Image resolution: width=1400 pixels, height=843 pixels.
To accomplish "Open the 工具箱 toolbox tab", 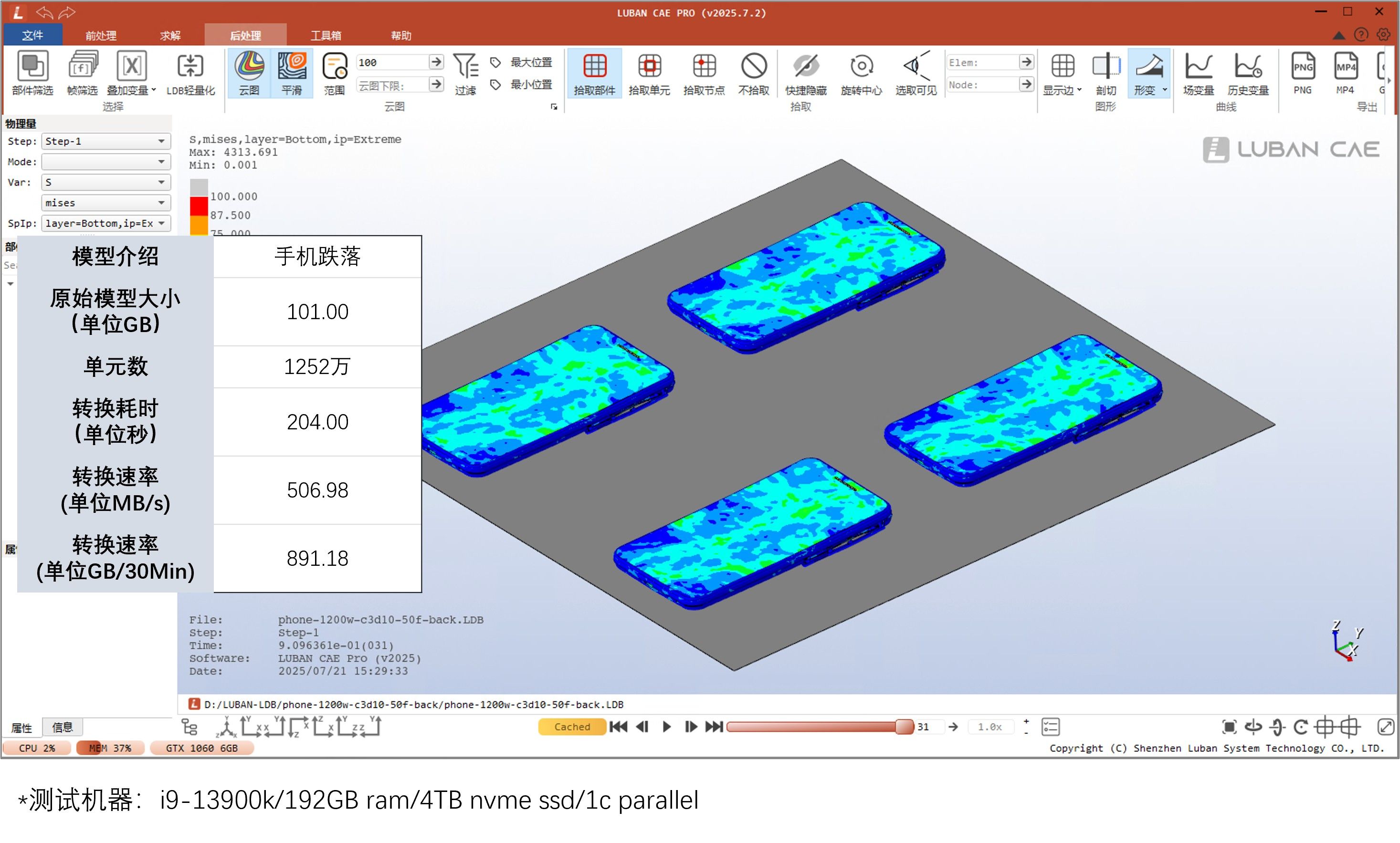I will [x=326, y=35].
